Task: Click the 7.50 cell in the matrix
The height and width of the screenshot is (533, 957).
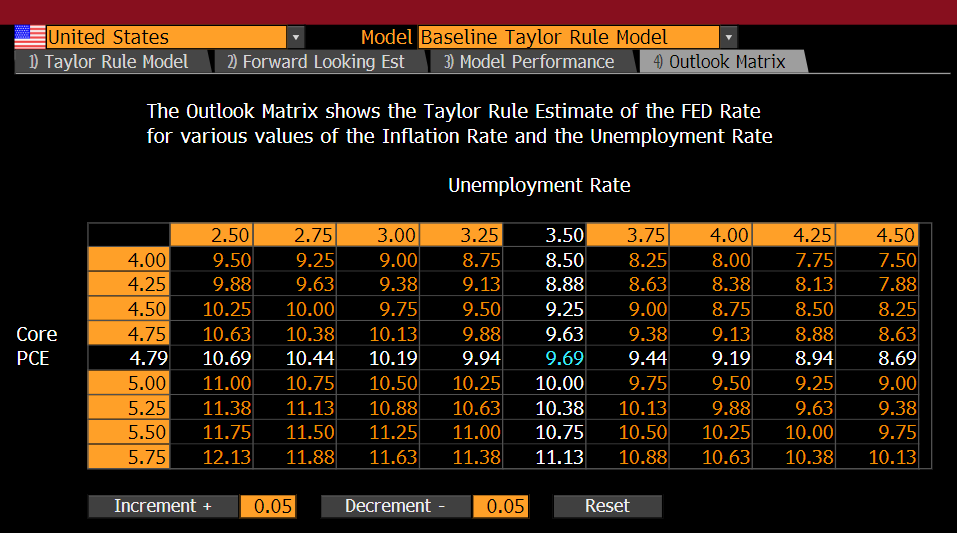Action: point(877,259)
